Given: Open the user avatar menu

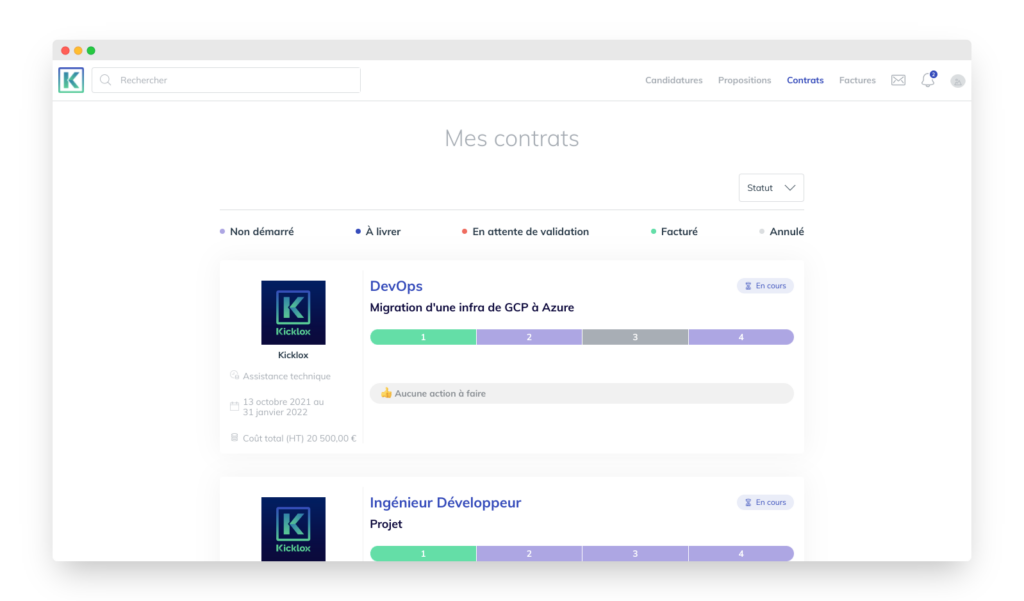Looking at the screenshot, I should pyautogui.click(x=957, y=80).
